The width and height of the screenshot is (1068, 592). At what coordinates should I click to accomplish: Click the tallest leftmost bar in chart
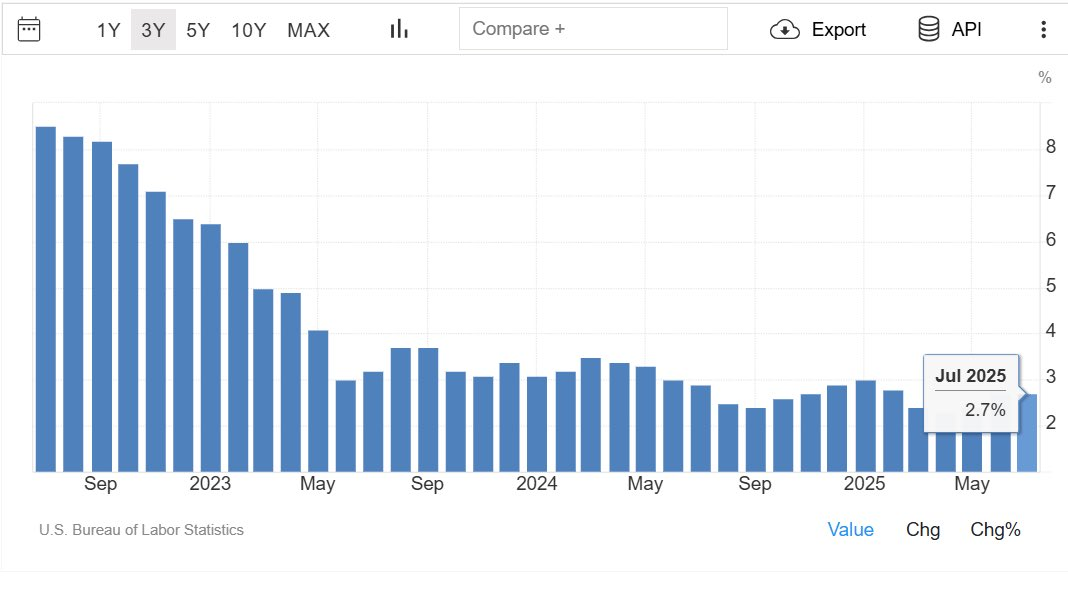pos(46,299)
